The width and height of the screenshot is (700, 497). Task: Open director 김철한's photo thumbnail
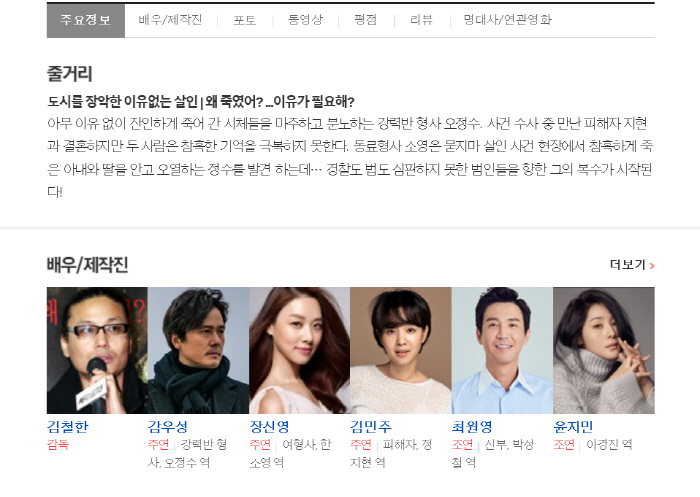(x=97, y=350)
